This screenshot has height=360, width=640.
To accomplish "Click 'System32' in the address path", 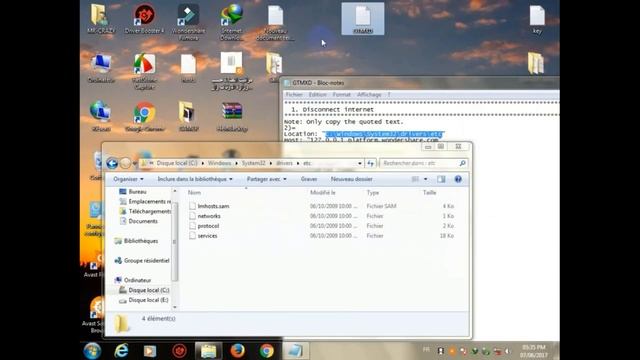I will tap(253, 163).
